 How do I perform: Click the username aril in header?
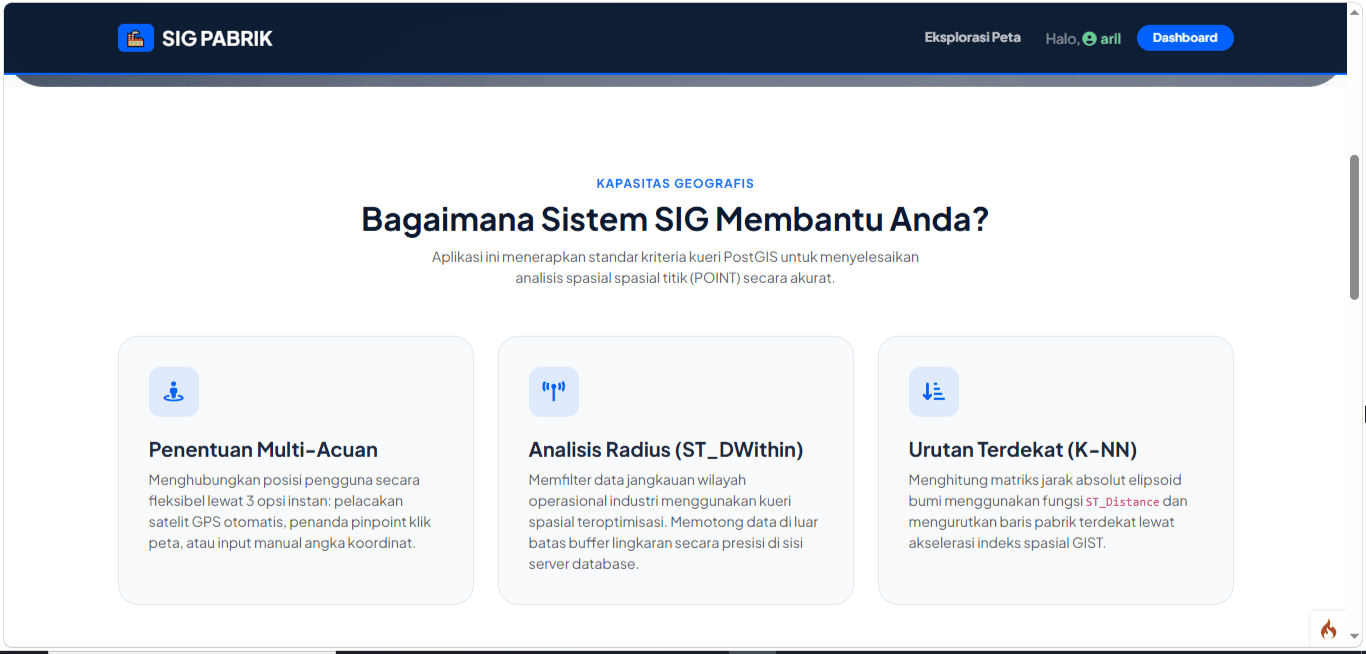coord(1110,39)
